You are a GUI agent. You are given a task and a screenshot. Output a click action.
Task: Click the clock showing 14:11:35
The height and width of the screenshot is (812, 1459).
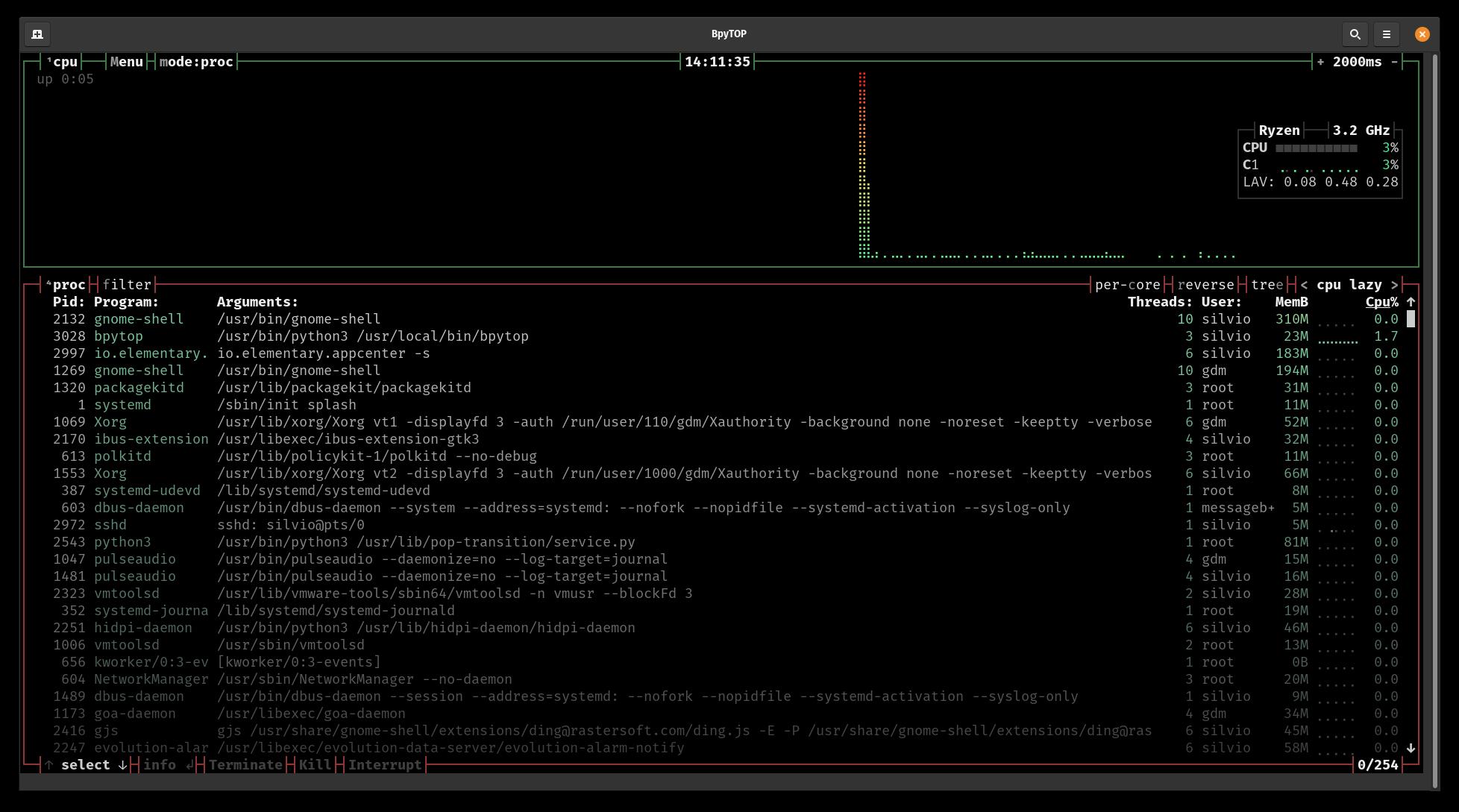pyautogui.click(x=718, y=62)
